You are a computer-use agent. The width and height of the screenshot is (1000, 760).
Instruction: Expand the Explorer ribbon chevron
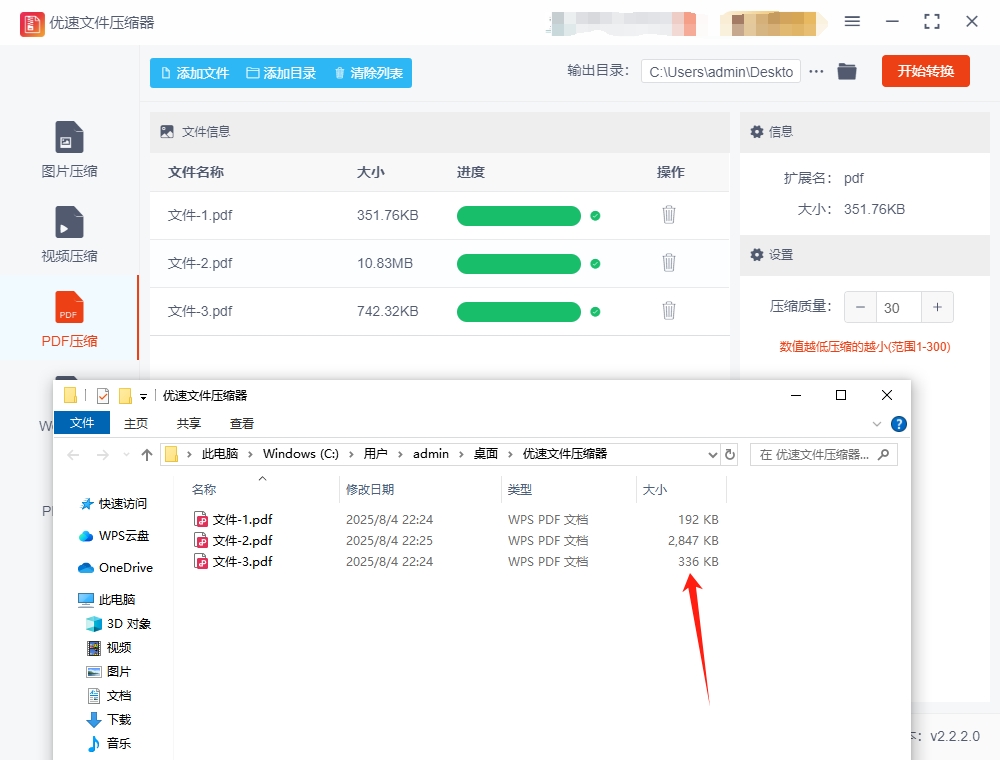877,424
